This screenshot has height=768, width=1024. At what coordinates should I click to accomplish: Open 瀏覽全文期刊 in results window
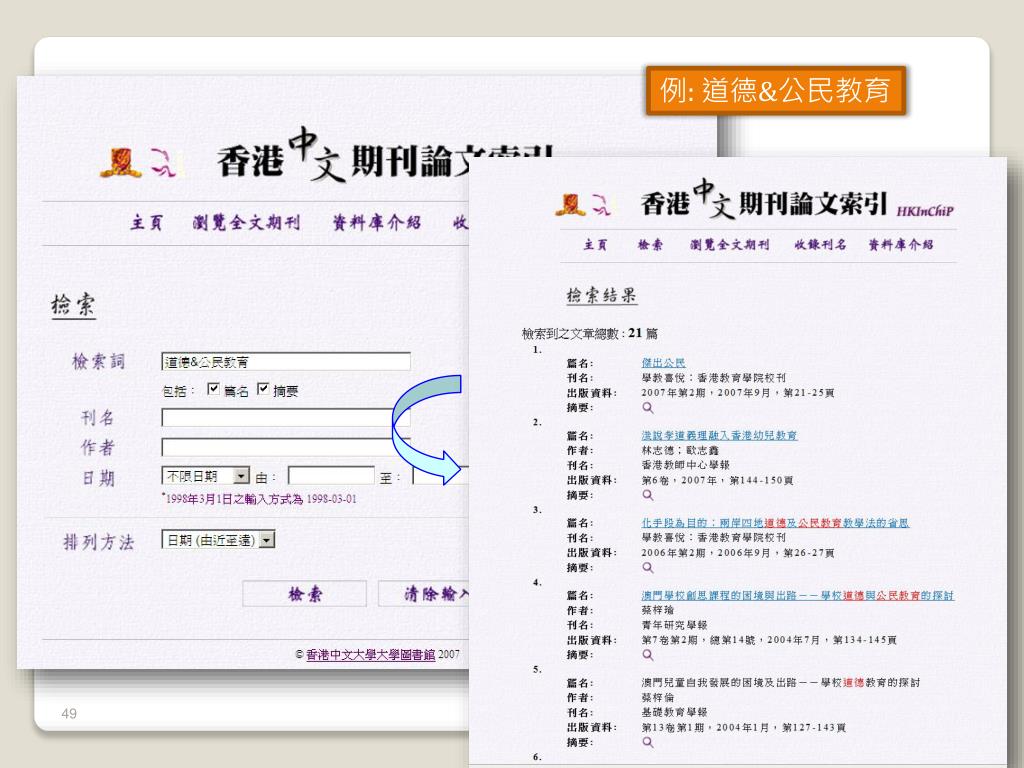point(729,245)
